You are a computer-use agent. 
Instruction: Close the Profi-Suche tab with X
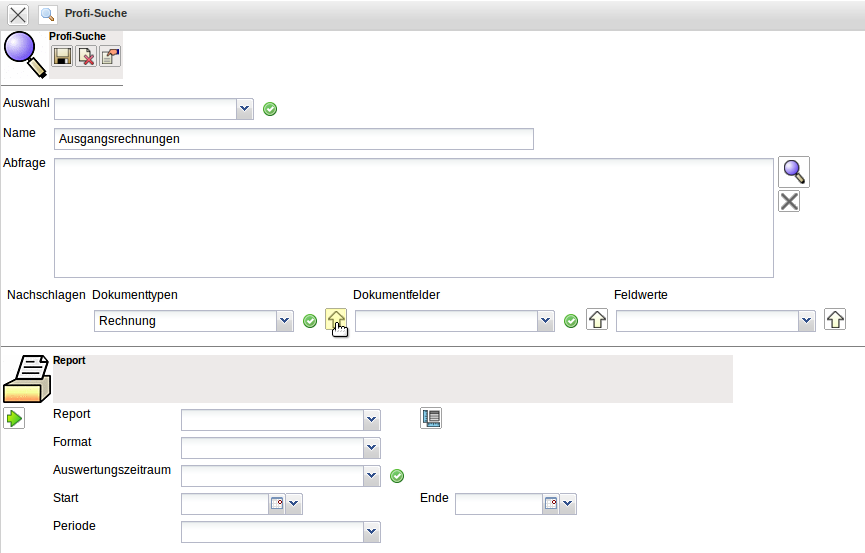point(18,15)
